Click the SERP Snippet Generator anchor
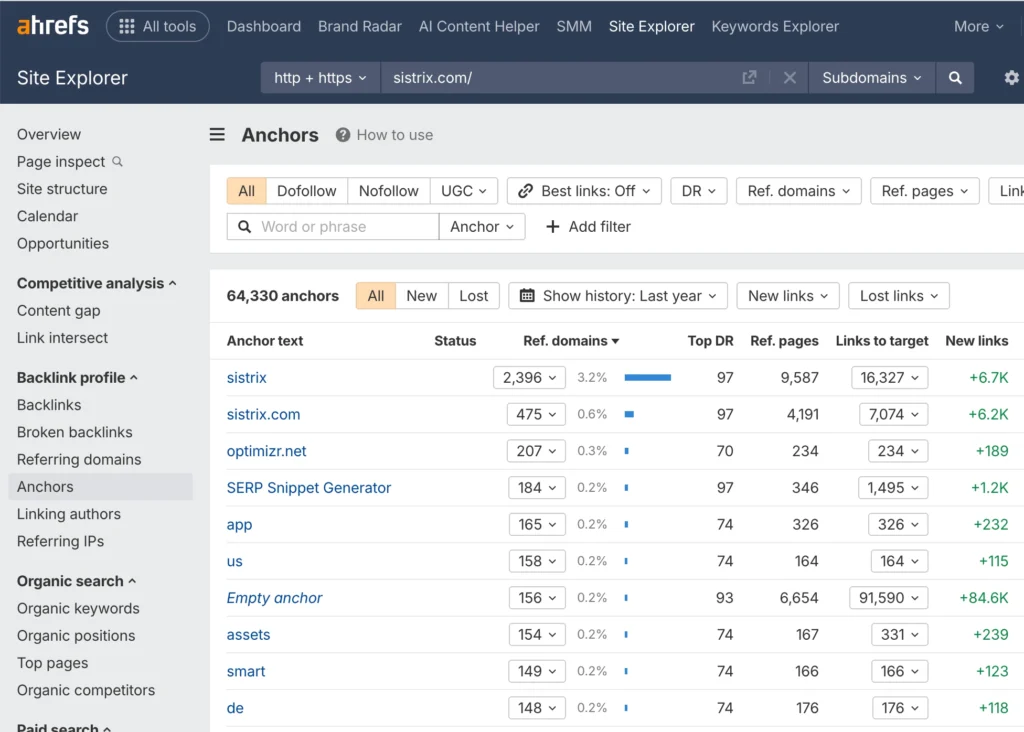The image size is (1024, 732). pos(309,488)
